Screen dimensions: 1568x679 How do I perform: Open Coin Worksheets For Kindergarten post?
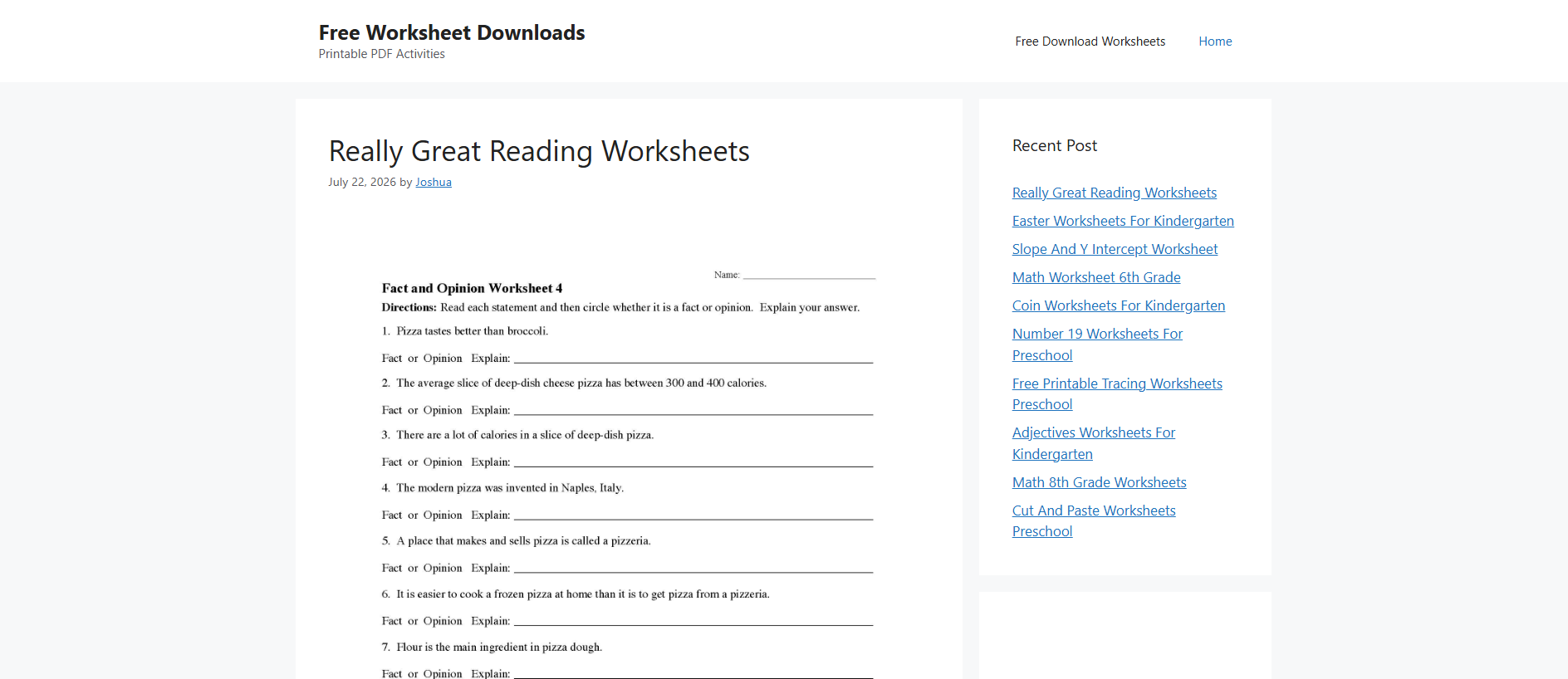click(1119, 305)
